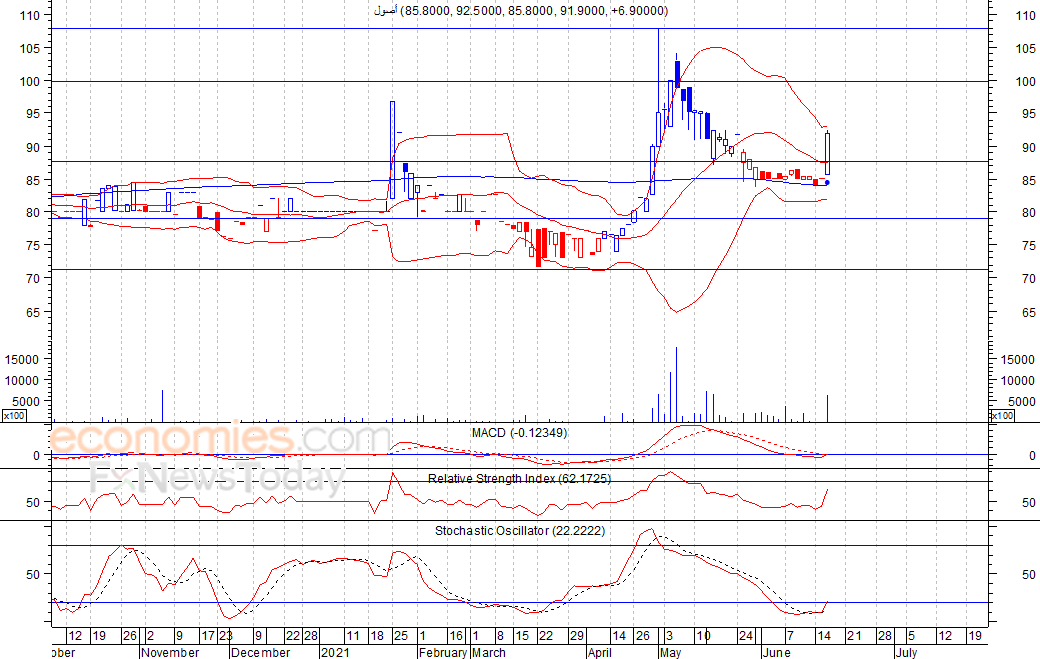Click the date label 5 in July
The image size is (1040, 659).
[911, 636]
